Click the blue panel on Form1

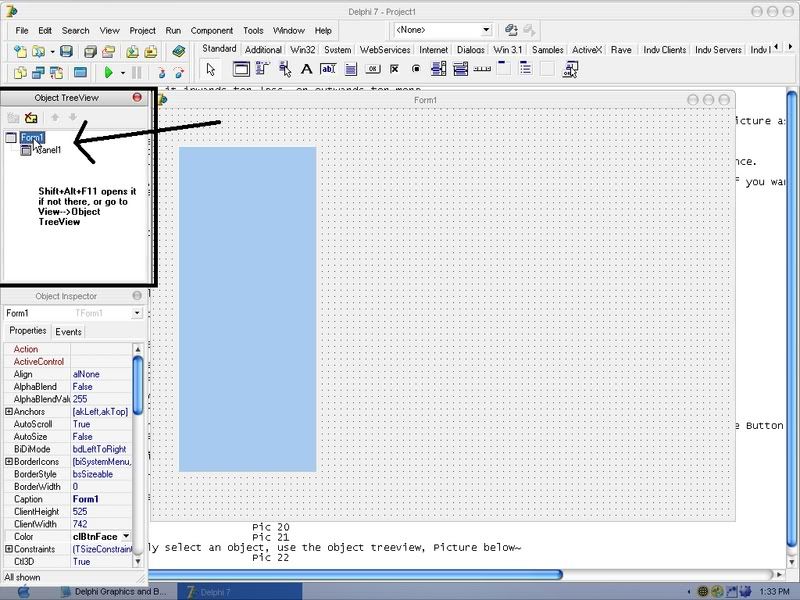coord(247,309)
